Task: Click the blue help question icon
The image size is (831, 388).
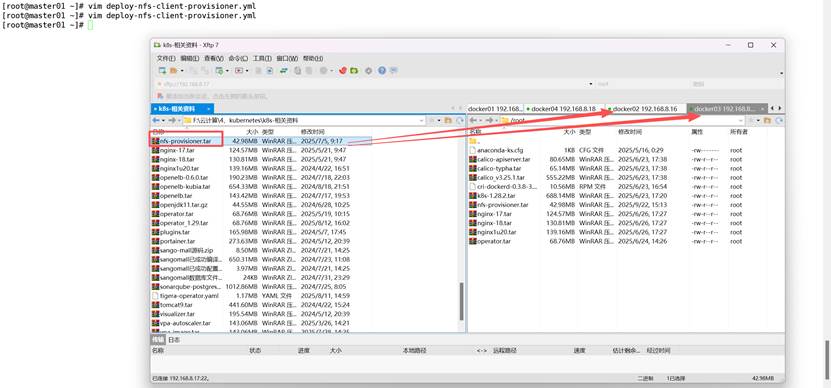Action: click(x=382, y=70)
